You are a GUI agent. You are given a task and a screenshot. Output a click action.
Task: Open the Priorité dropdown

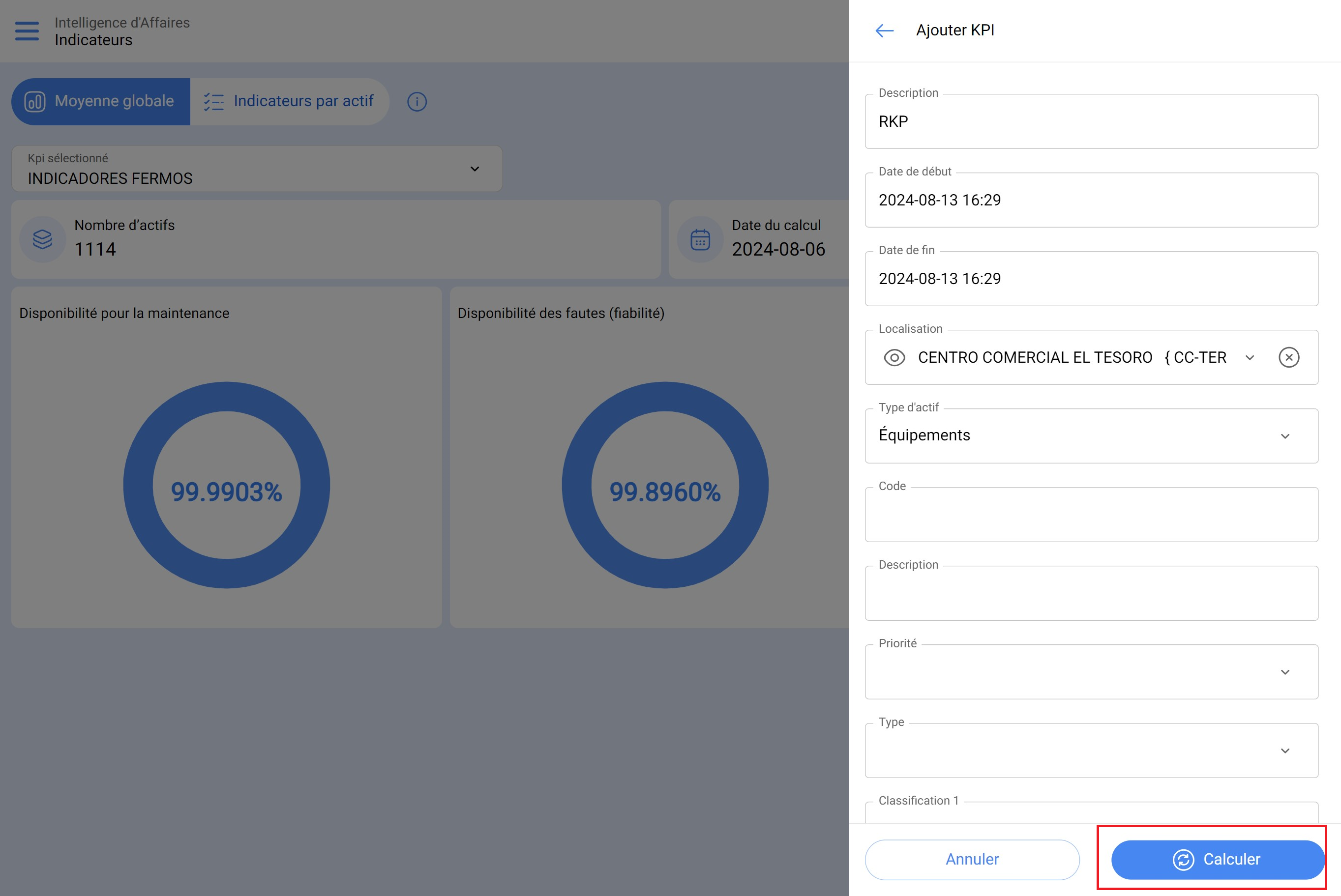pyautogui.click(x=1091, y=672)
